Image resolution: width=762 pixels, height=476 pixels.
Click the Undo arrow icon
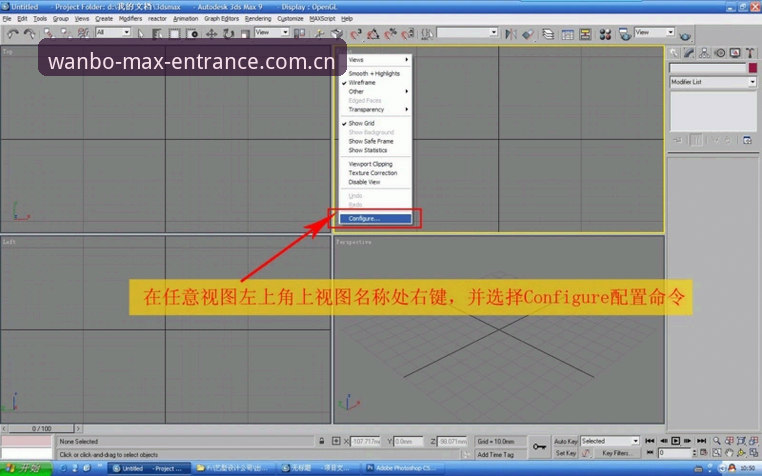pos(13,34)
